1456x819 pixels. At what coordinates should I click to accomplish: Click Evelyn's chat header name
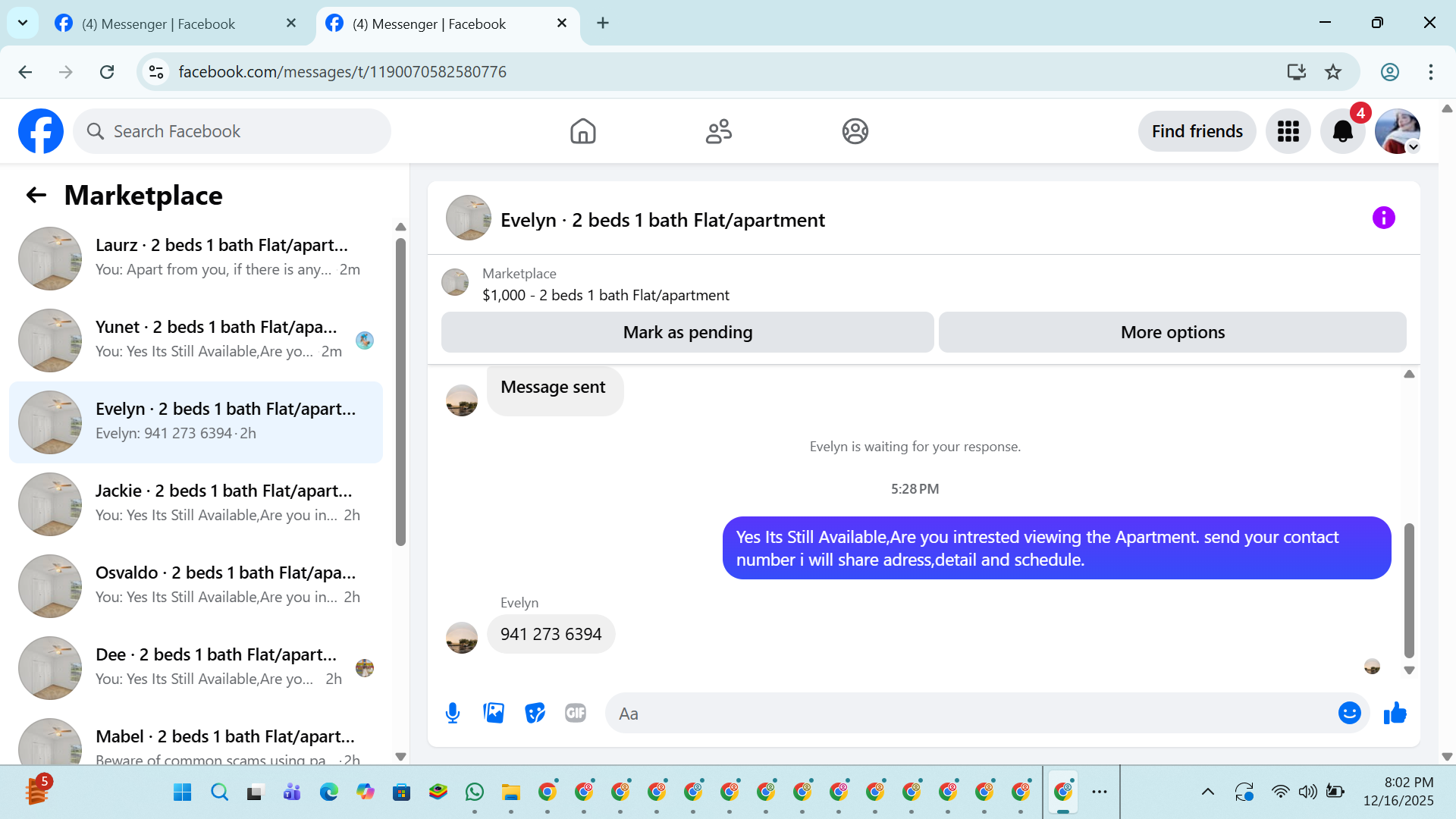662,220
